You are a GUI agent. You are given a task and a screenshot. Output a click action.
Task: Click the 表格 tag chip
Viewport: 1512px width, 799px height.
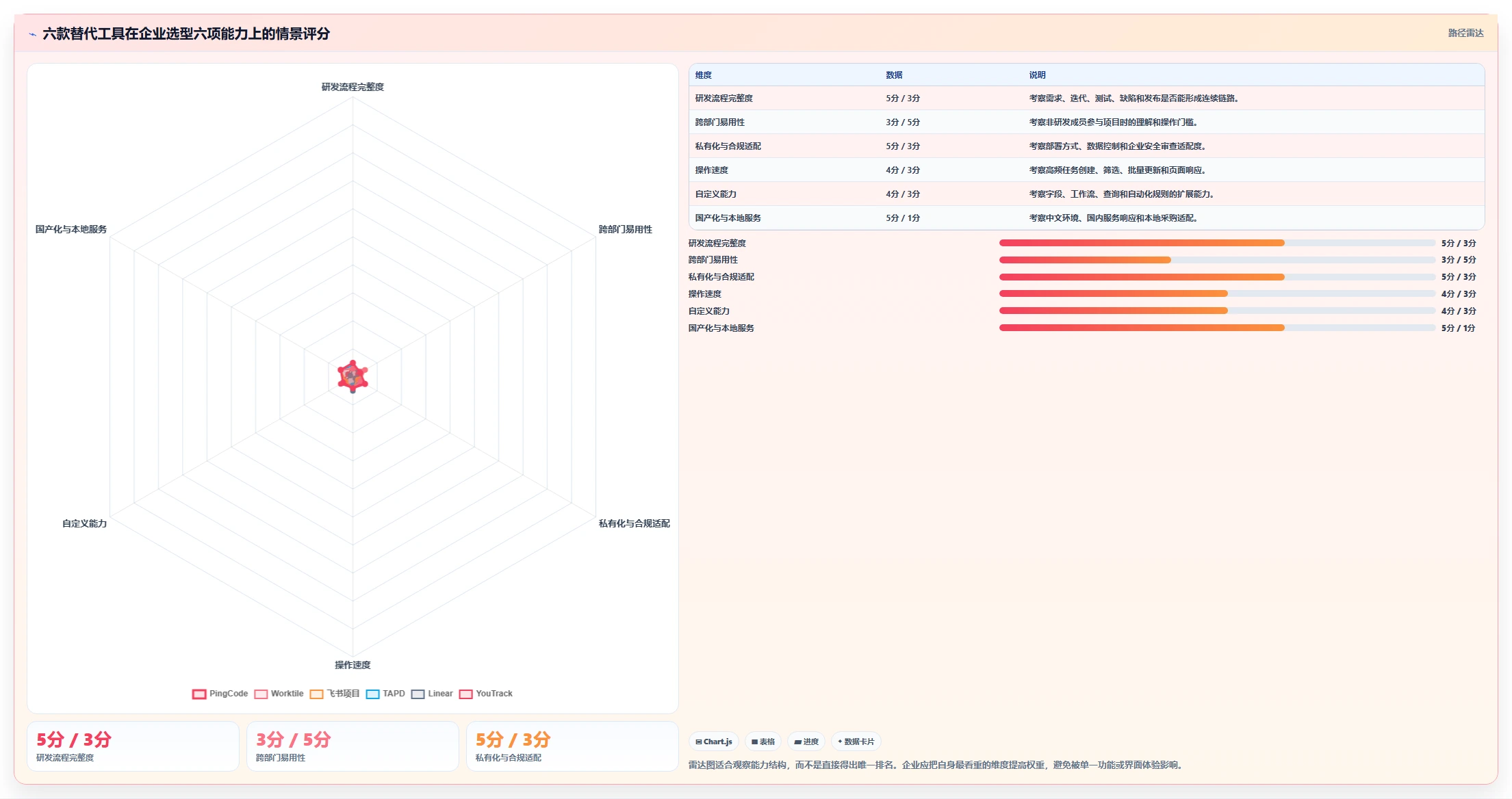(763, 742)
